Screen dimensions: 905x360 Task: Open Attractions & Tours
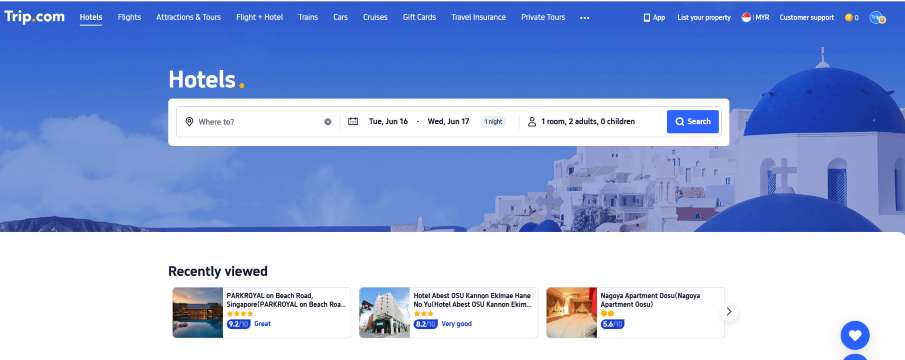click(188, 17)
